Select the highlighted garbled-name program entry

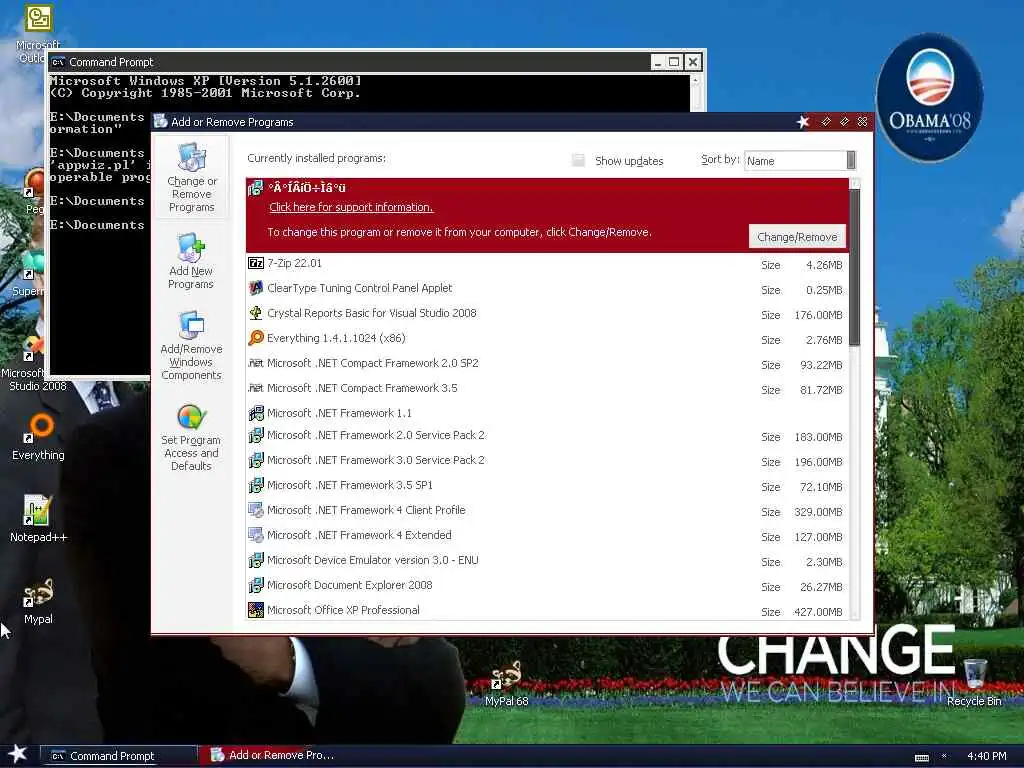pyautogui.click(x=547, y=215)
